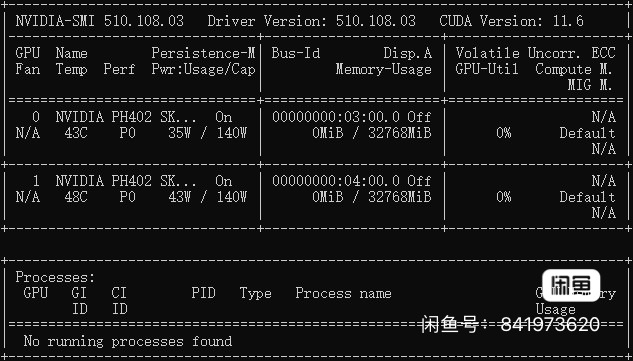Click the "43W / 140W" power reading
The width and height of the screenshot is (633, 361).
coord(208,197)
